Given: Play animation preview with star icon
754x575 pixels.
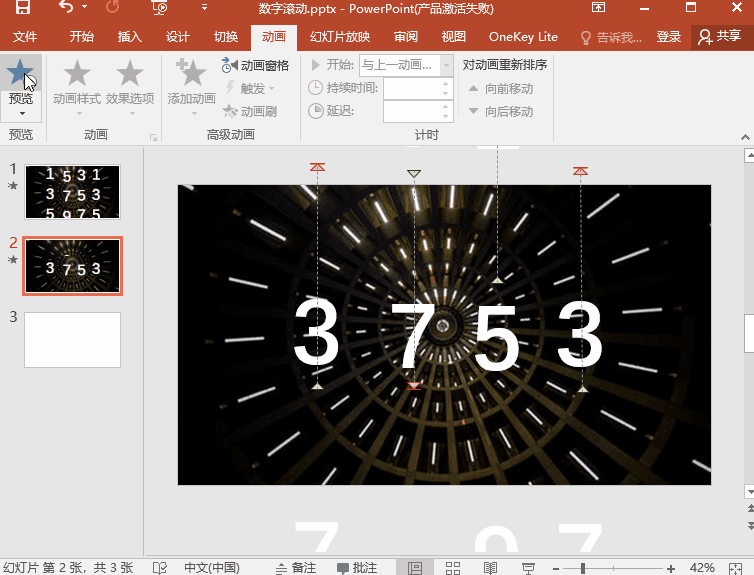Looking at the screenshot, I should click(x=20, y=72).
